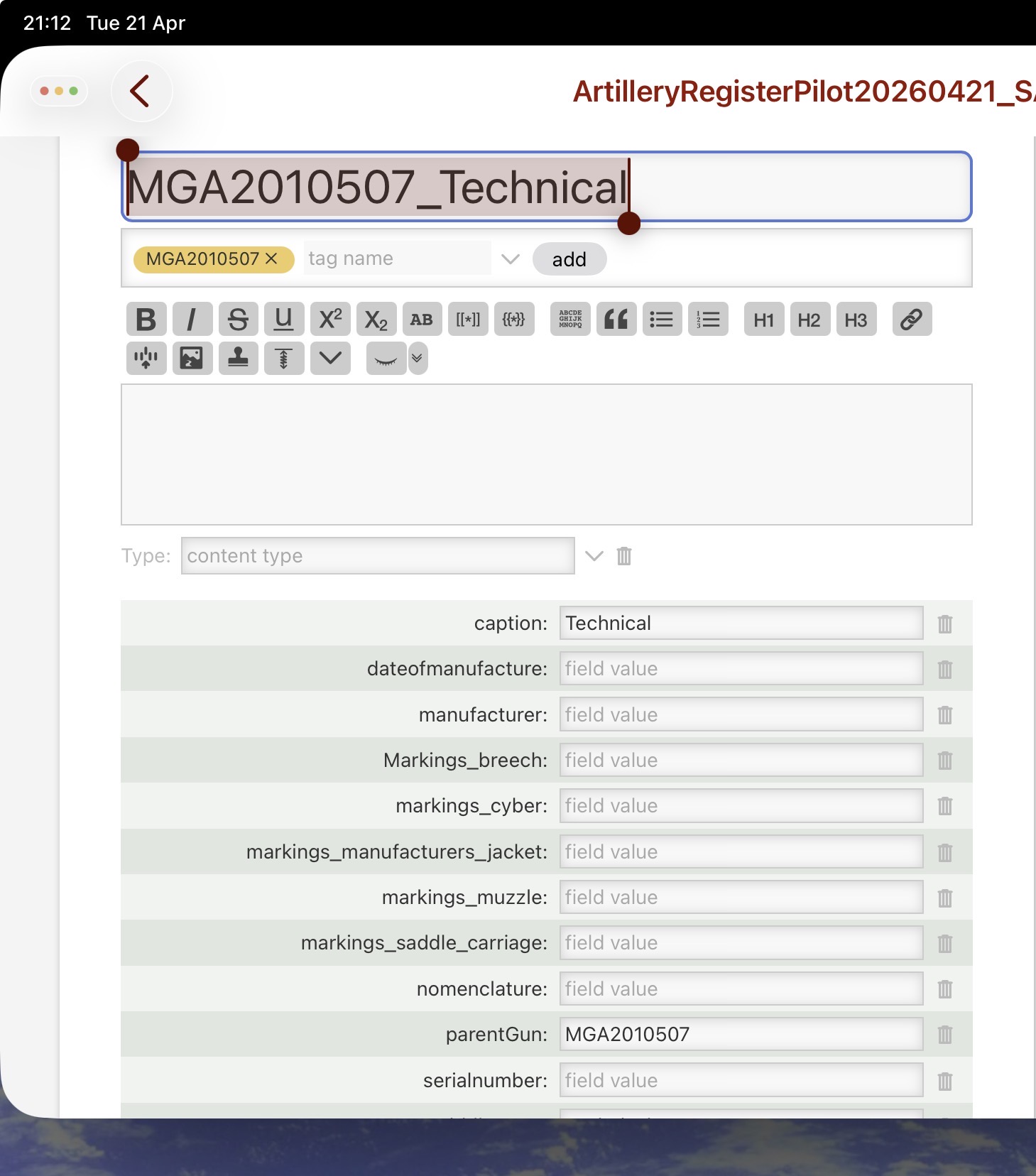Toggle strikethrough formatting

pos(238,320)
